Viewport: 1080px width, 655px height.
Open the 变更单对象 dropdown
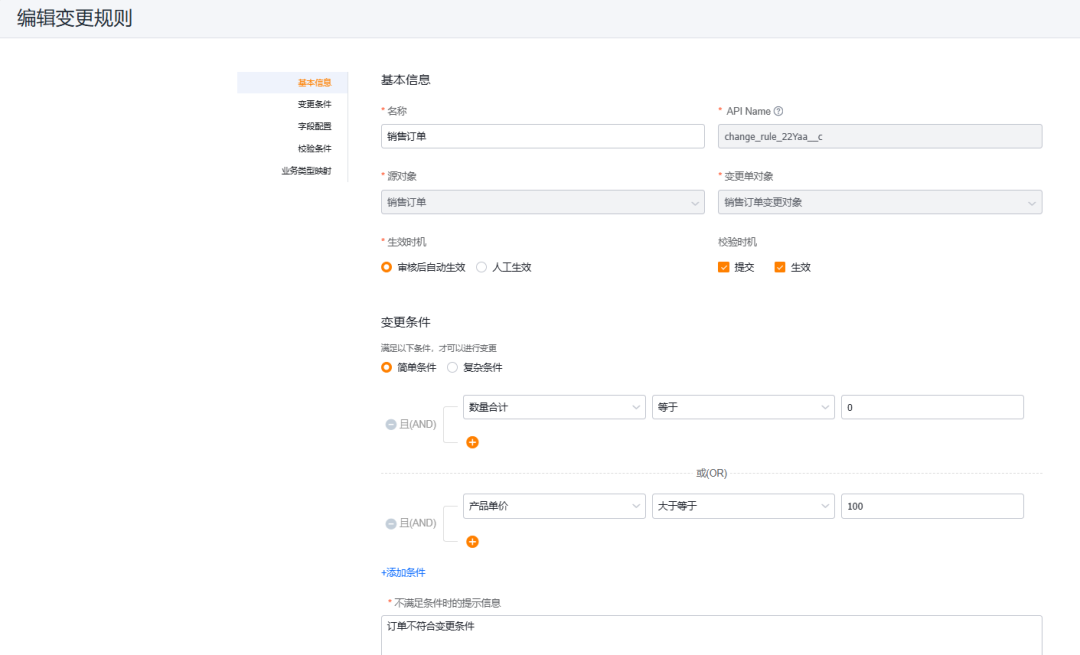880,202
